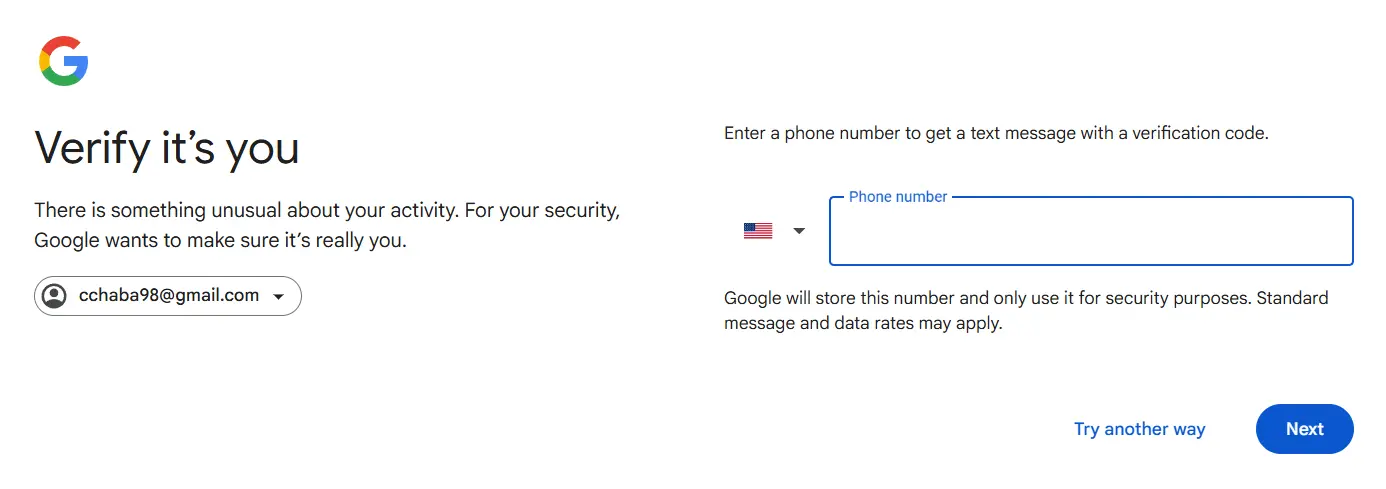The width and height of the screenshot is (1386, 489).
Task: Click the Google logo
Action: pyautogui.click(x=64, y=61)
